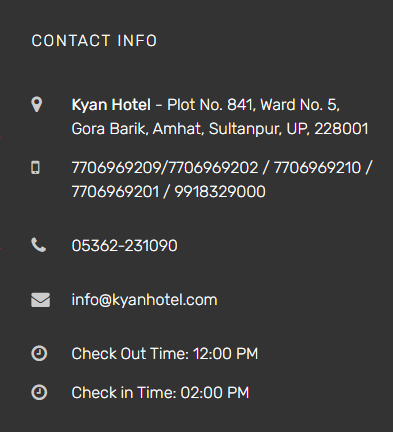Click the bold Kyan Hotel name
The height and width of the screenshot is (432, 393).
pos(111,105)
